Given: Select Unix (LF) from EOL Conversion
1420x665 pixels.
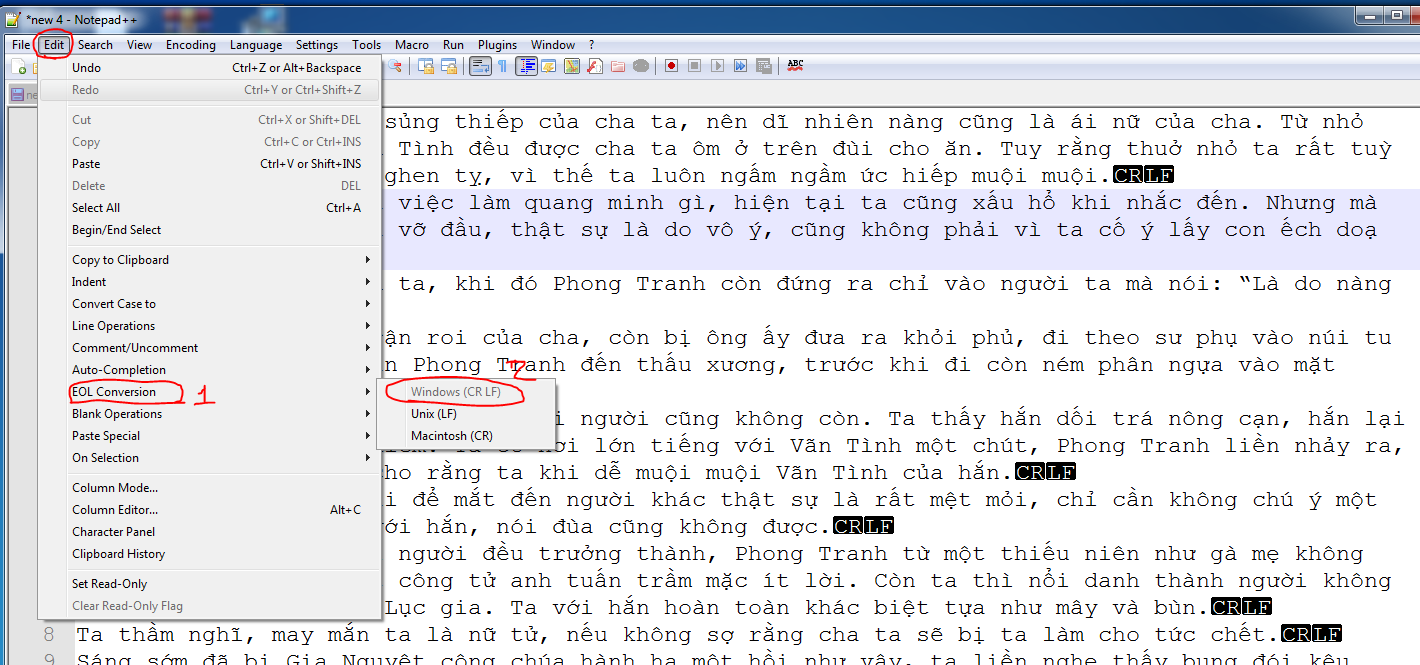Looking at the screenshot, I should pos(433,414).
